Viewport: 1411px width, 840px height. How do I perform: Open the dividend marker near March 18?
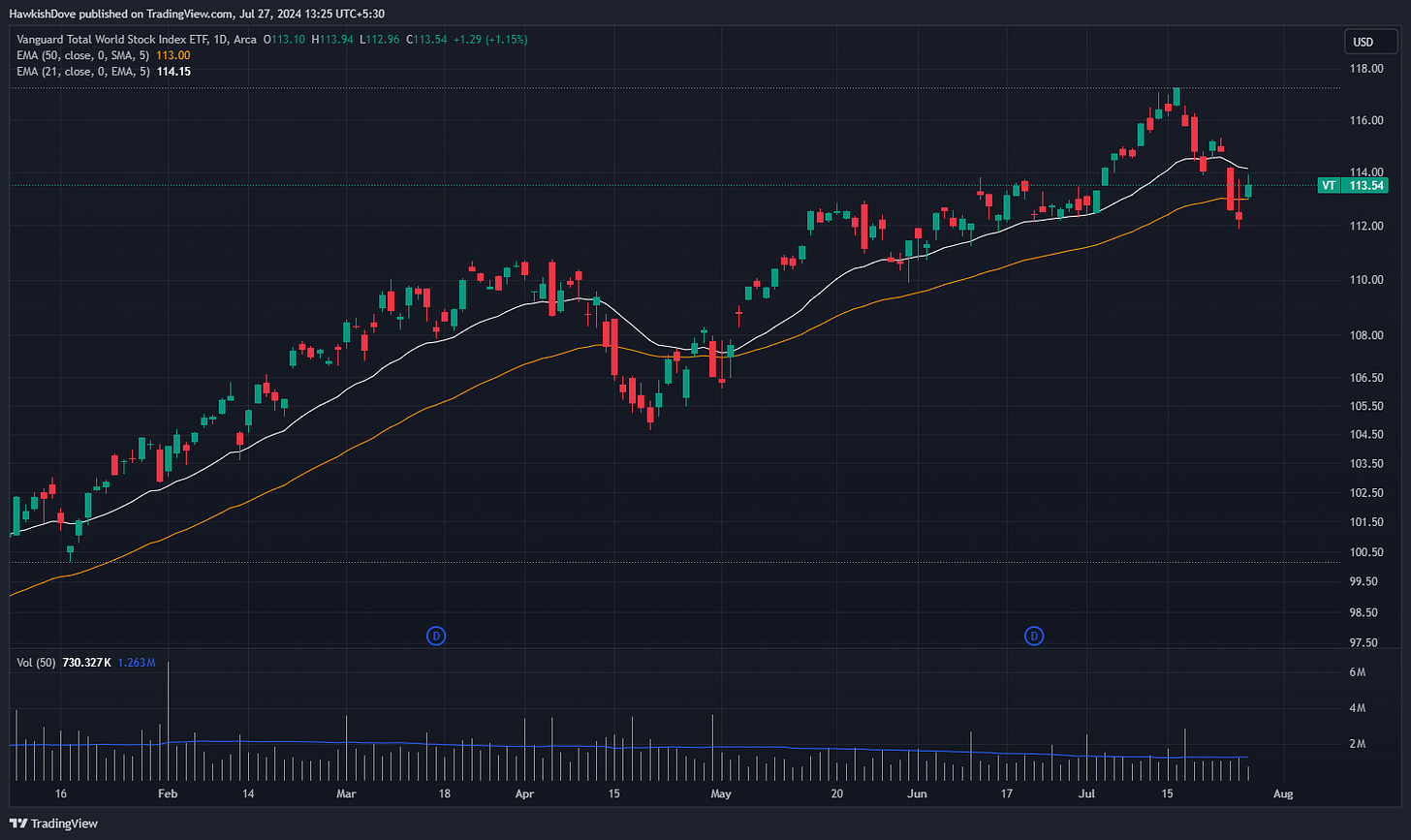coord(437,636)
